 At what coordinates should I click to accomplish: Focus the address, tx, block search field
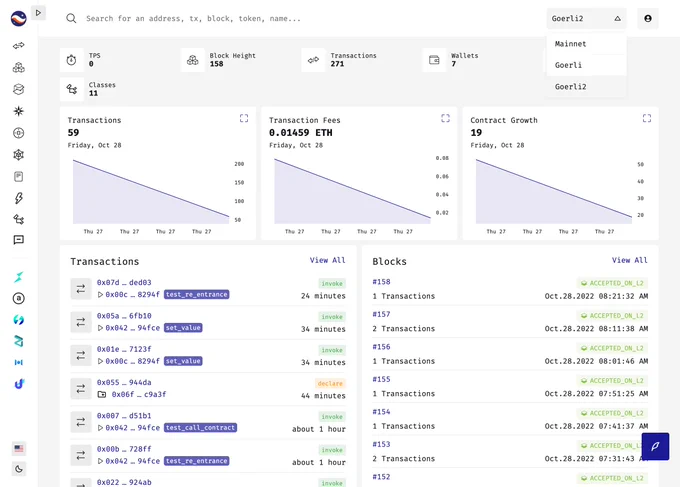(x=193, y=19)
